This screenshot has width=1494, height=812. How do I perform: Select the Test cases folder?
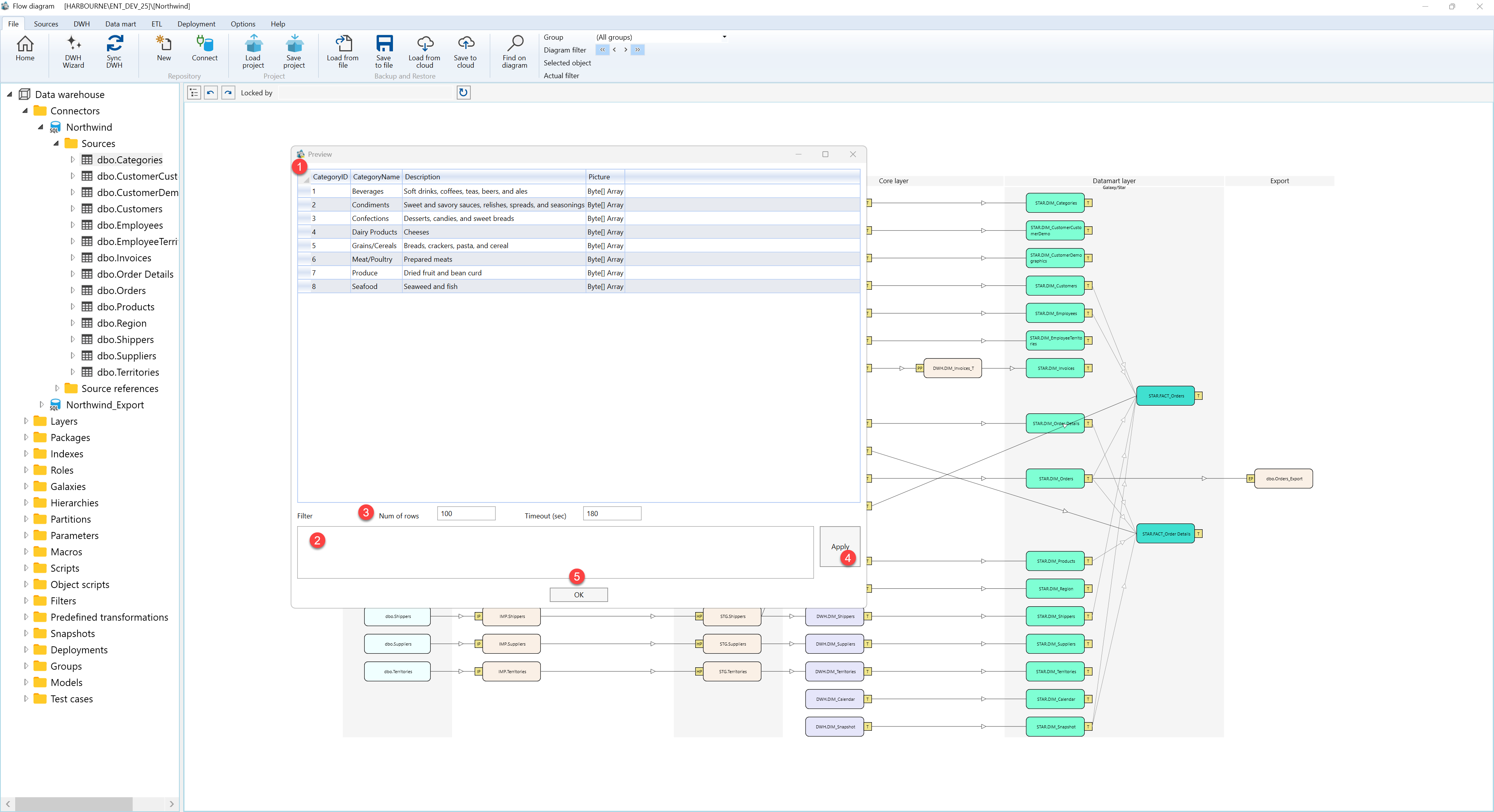click(71, 698)
